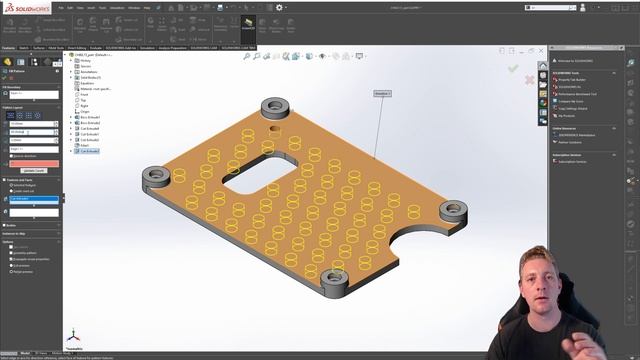Click the update count button under pink field
Viewport: 640px width, 360px height.
(x=34, y=171)
